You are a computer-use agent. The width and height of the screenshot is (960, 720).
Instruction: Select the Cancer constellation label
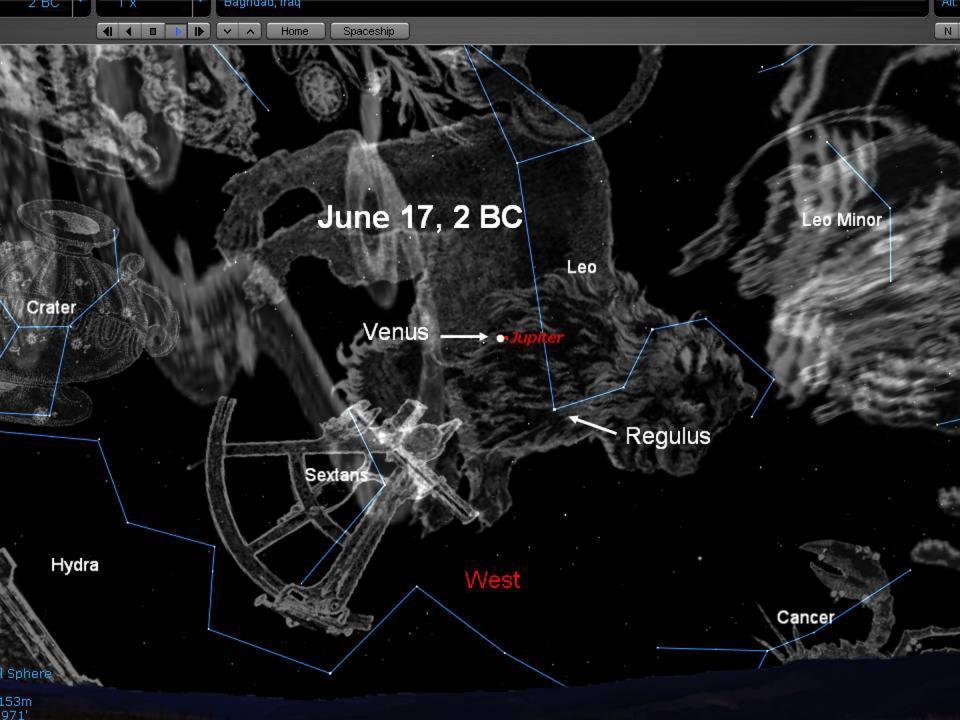point(805,617)
